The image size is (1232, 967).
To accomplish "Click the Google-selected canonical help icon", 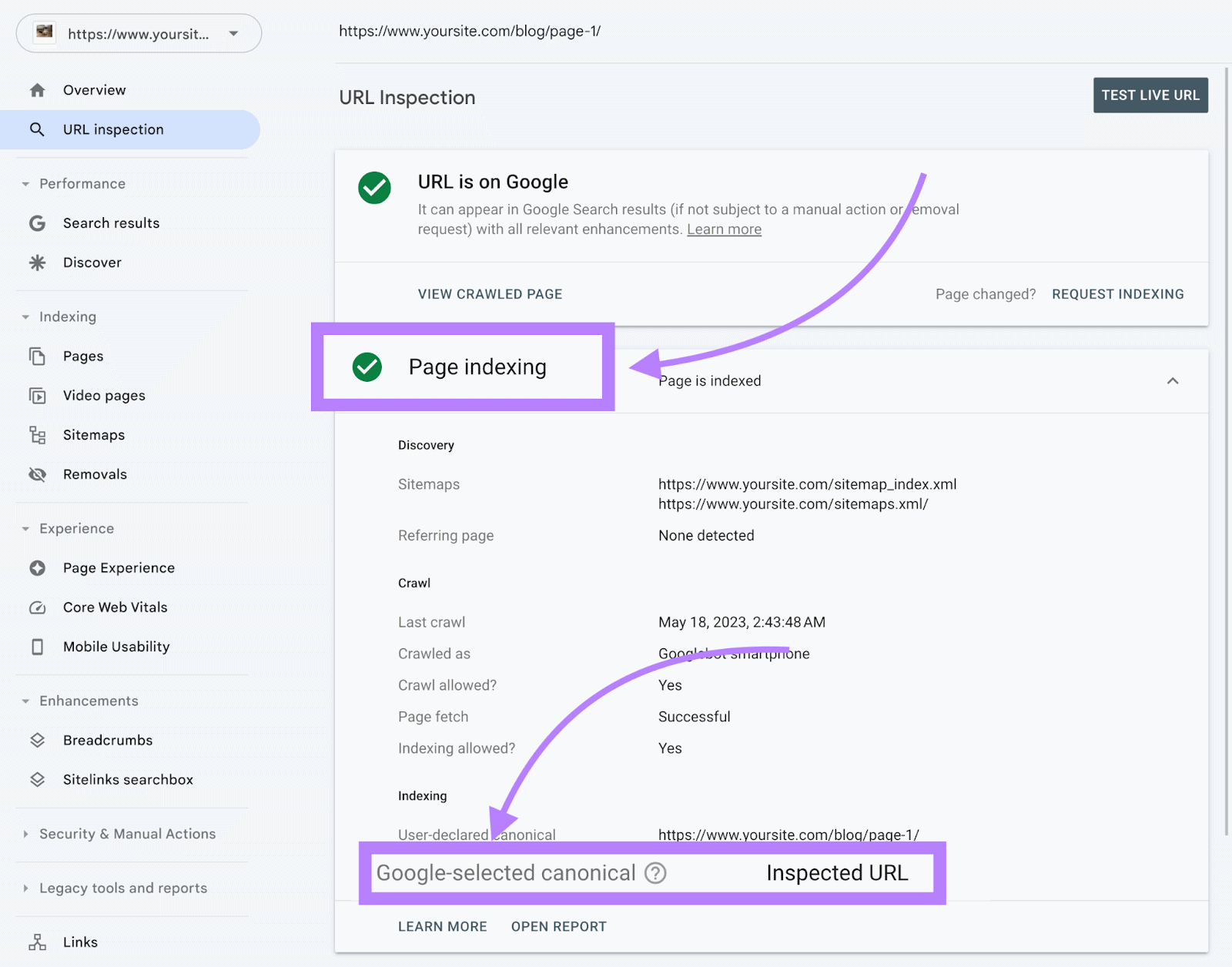I will point(655,873).
